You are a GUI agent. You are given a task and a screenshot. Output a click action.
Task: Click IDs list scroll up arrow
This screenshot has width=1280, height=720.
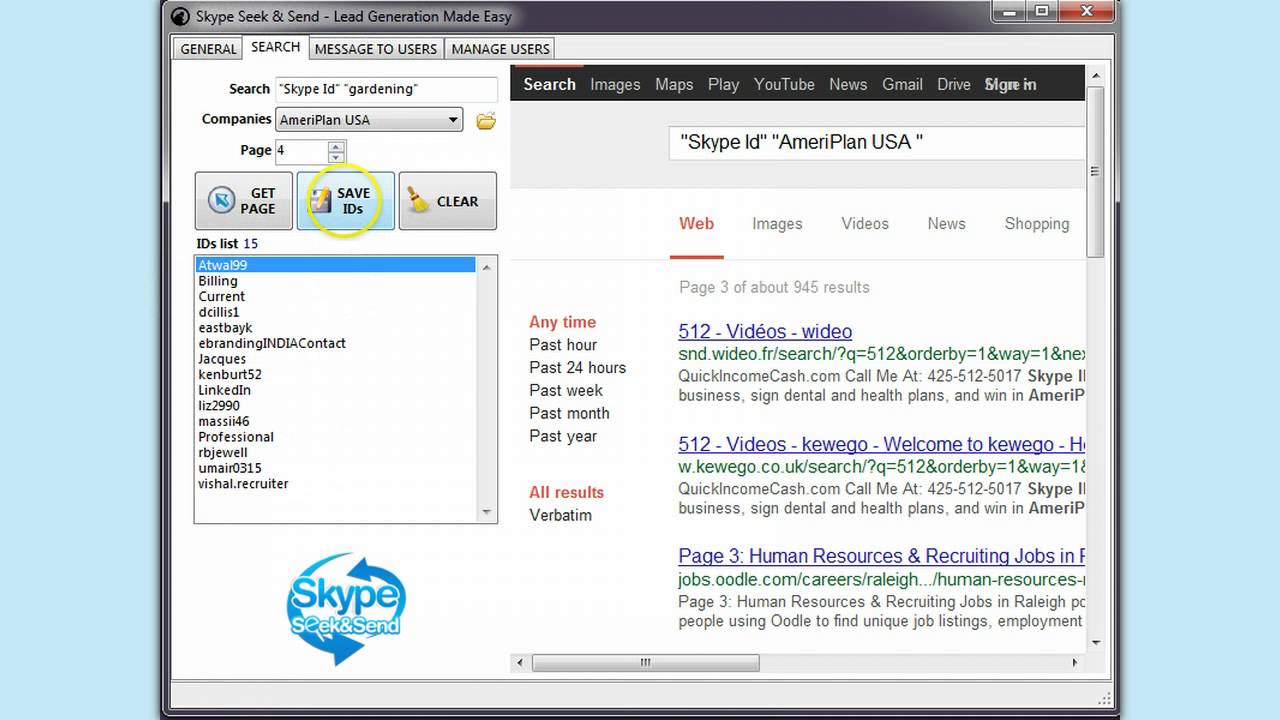click(x=487, y=267)
